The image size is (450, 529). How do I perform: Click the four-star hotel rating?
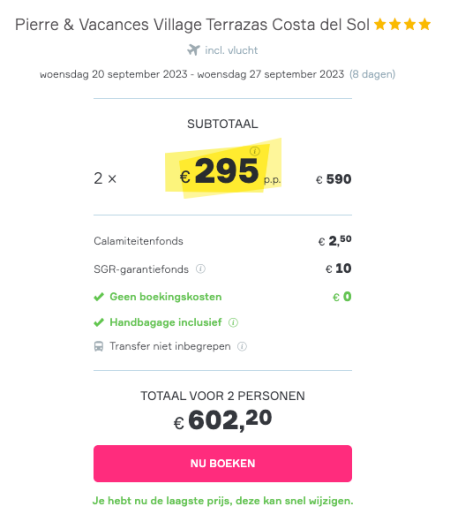click(402, 24)
